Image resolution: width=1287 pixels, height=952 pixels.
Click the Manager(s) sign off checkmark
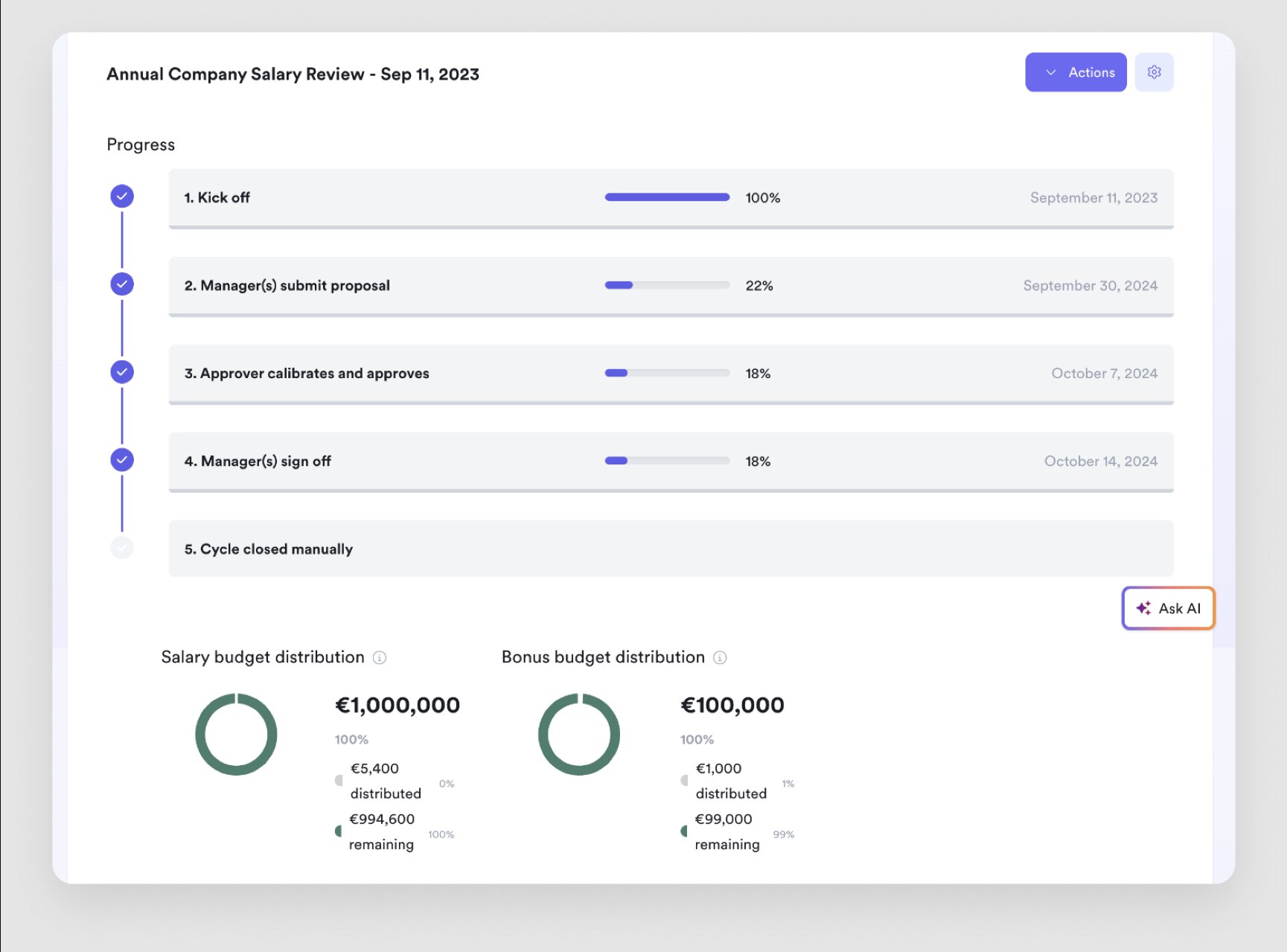point(122,460)
